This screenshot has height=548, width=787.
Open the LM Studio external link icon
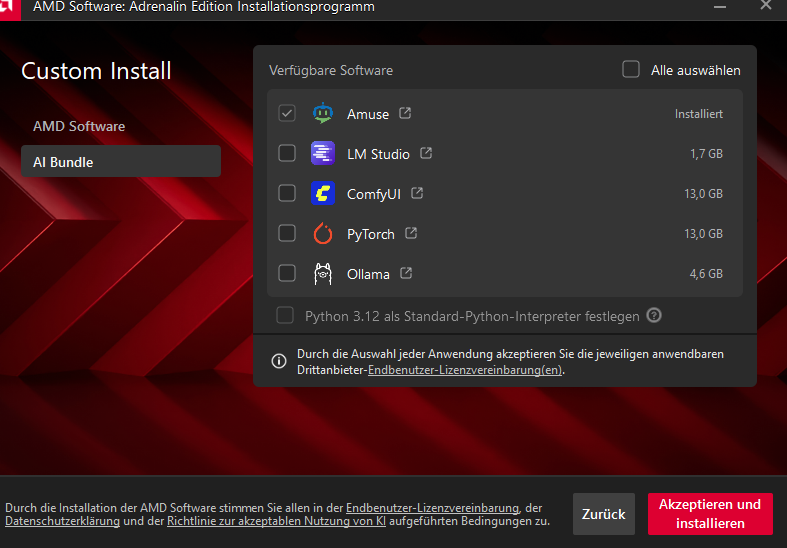pos(426,153)
